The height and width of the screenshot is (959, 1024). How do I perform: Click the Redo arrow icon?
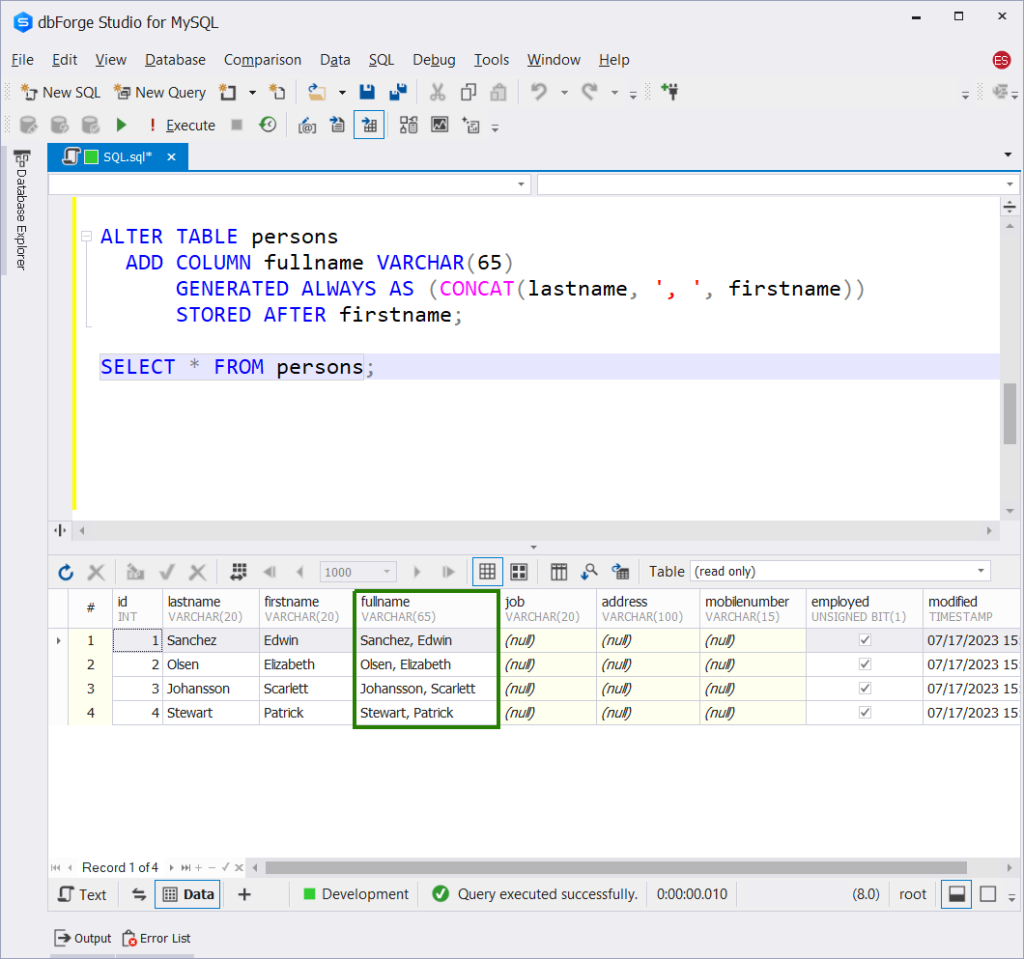point(590,92)
